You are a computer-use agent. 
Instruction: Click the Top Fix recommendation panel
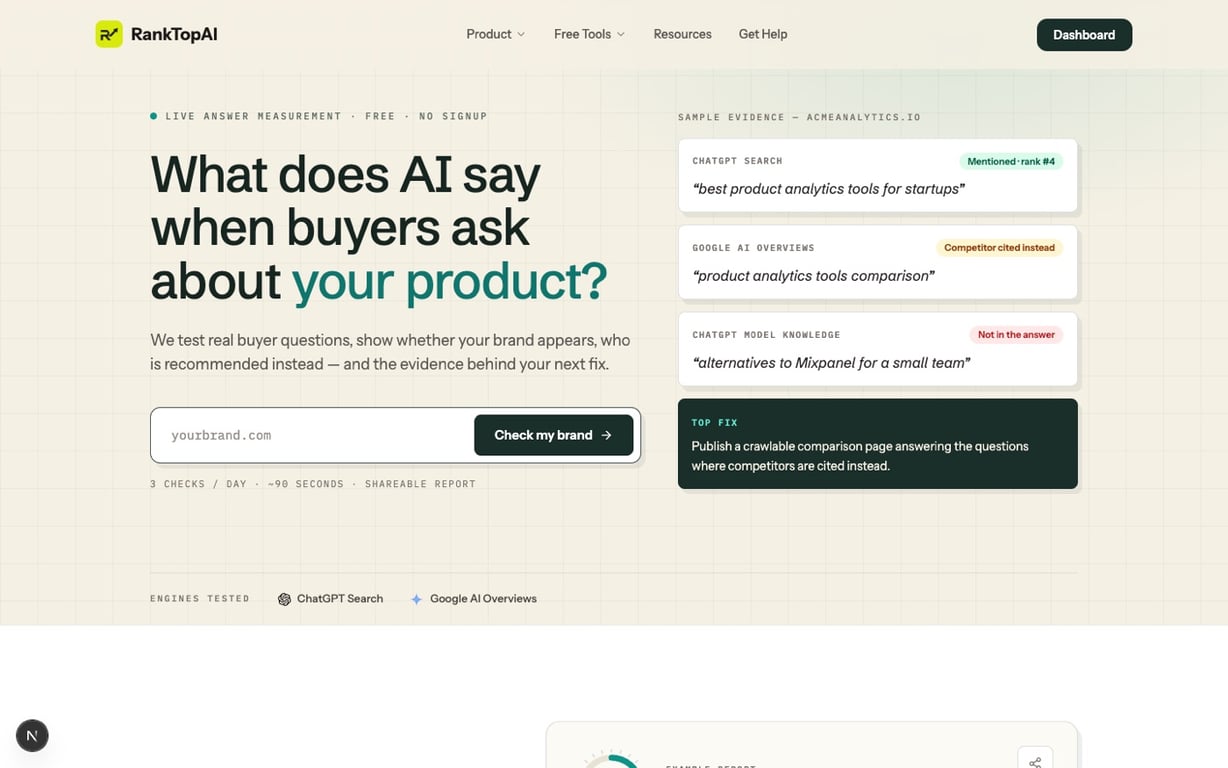click(x=878, y=444)
